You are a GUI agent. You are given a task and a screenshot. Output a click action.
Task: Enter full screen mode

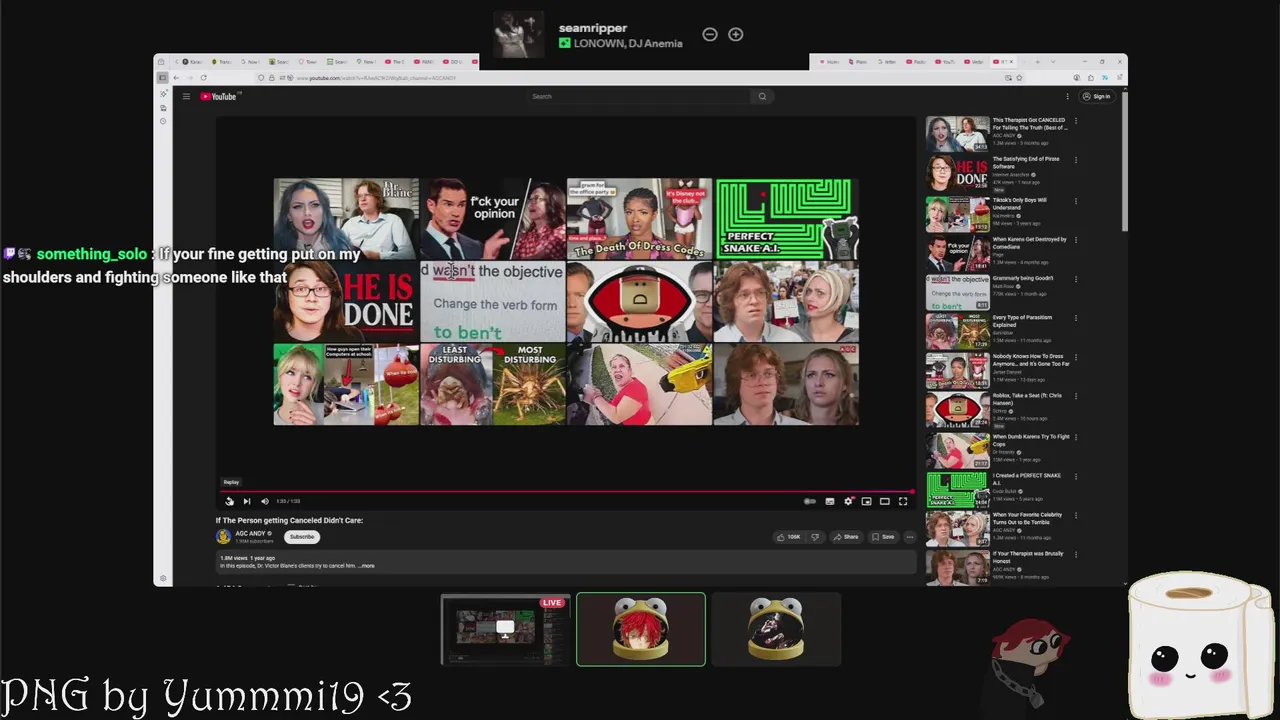[x=903, y=501]
